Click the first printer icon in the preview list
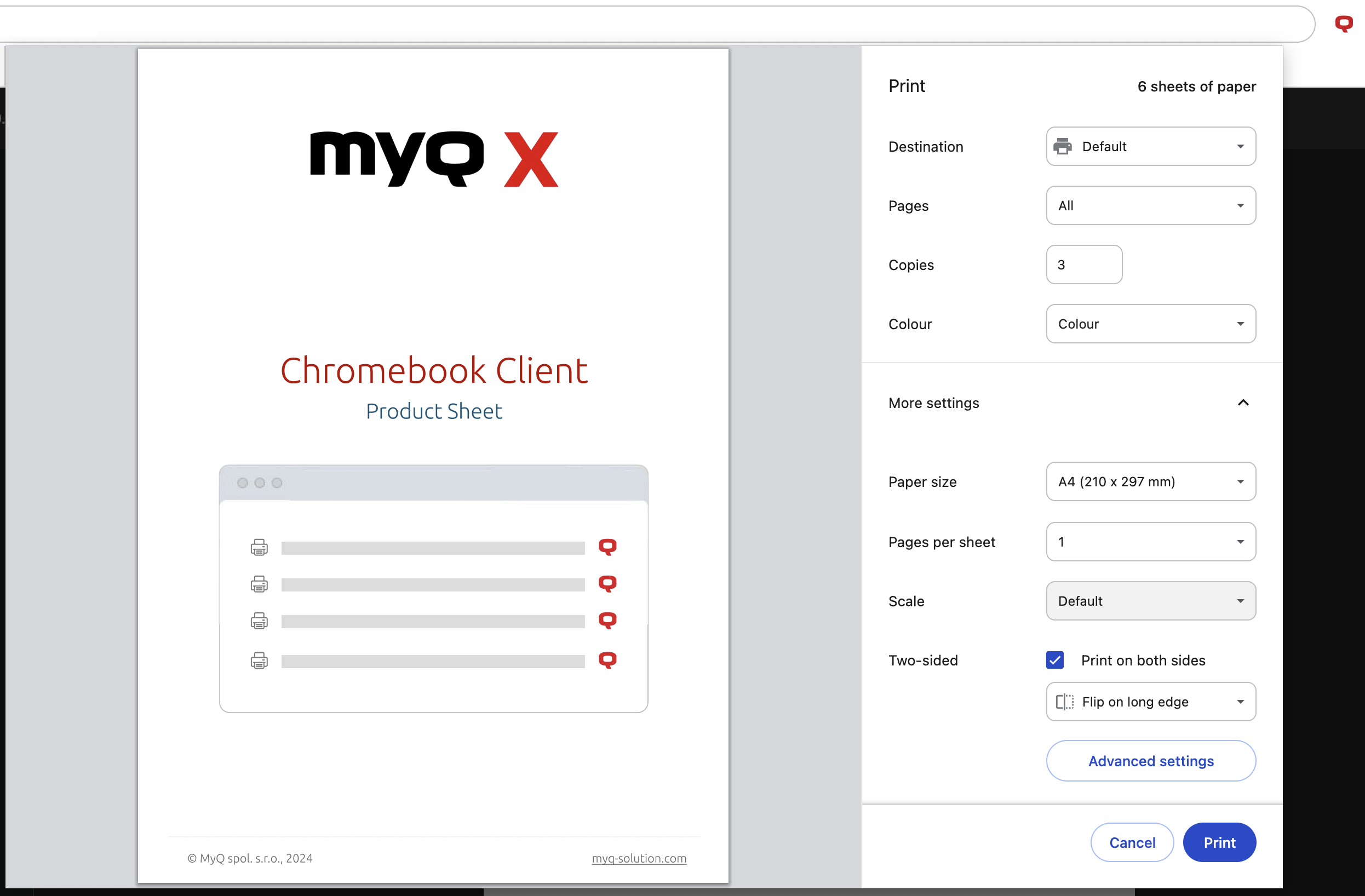 259,547
